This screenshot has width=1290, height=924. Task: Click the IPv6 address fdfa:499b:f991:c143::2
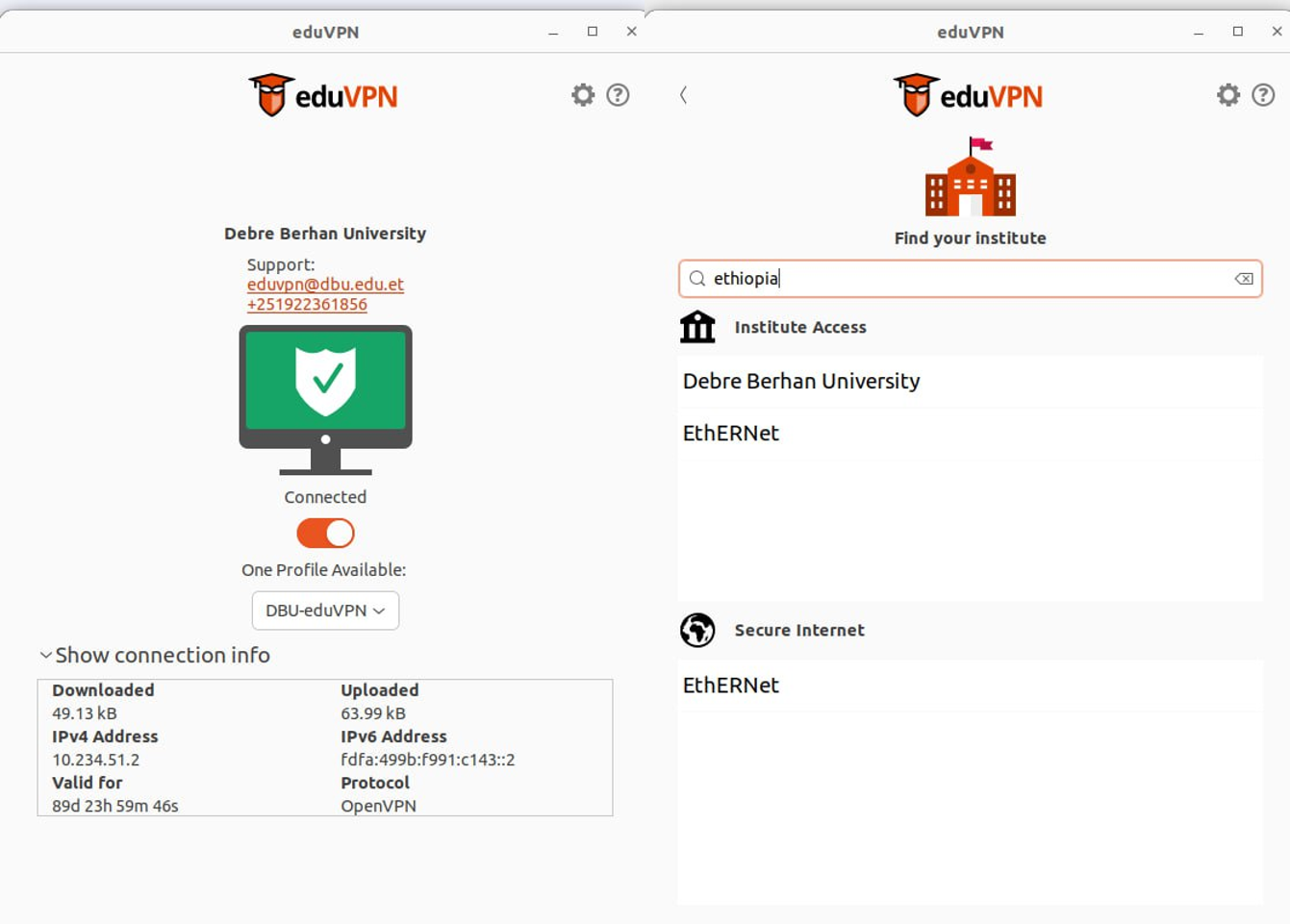(427, 760)
